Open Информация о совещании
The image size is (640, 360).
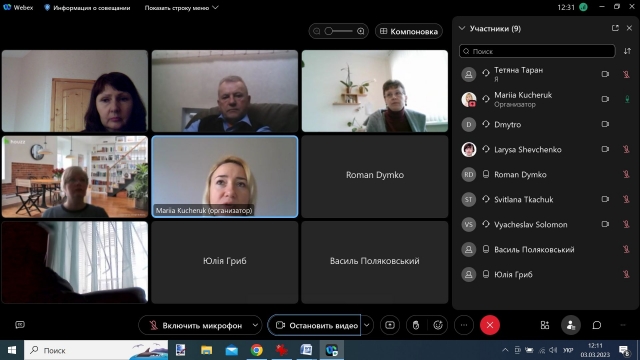pos(87,8)
